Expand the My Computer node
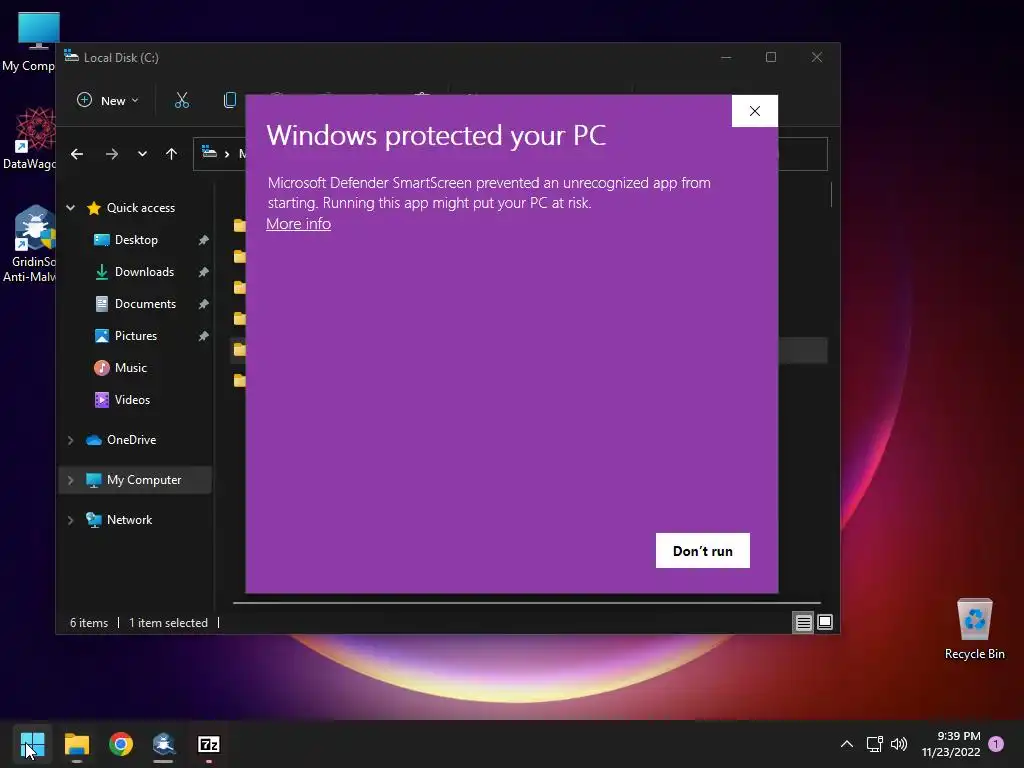The width and height of the screenshot is (1024, 768). (71, 480)
